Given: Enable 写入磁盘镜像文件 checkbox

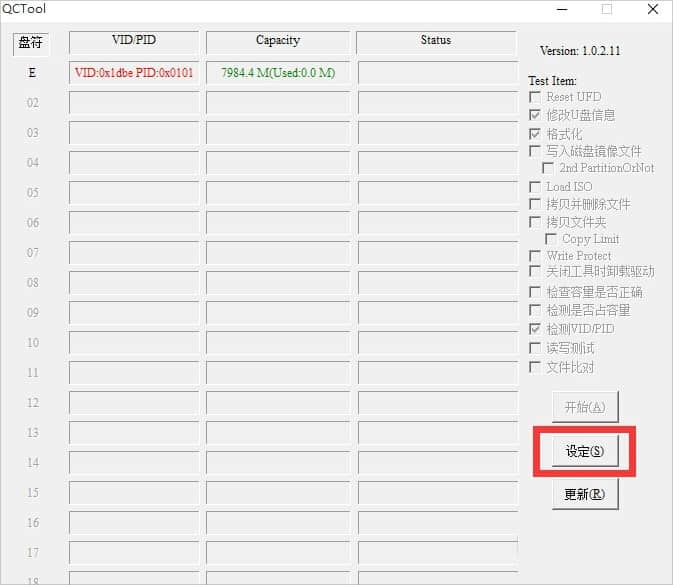Looking at the screenshot, I should (535, 151).
